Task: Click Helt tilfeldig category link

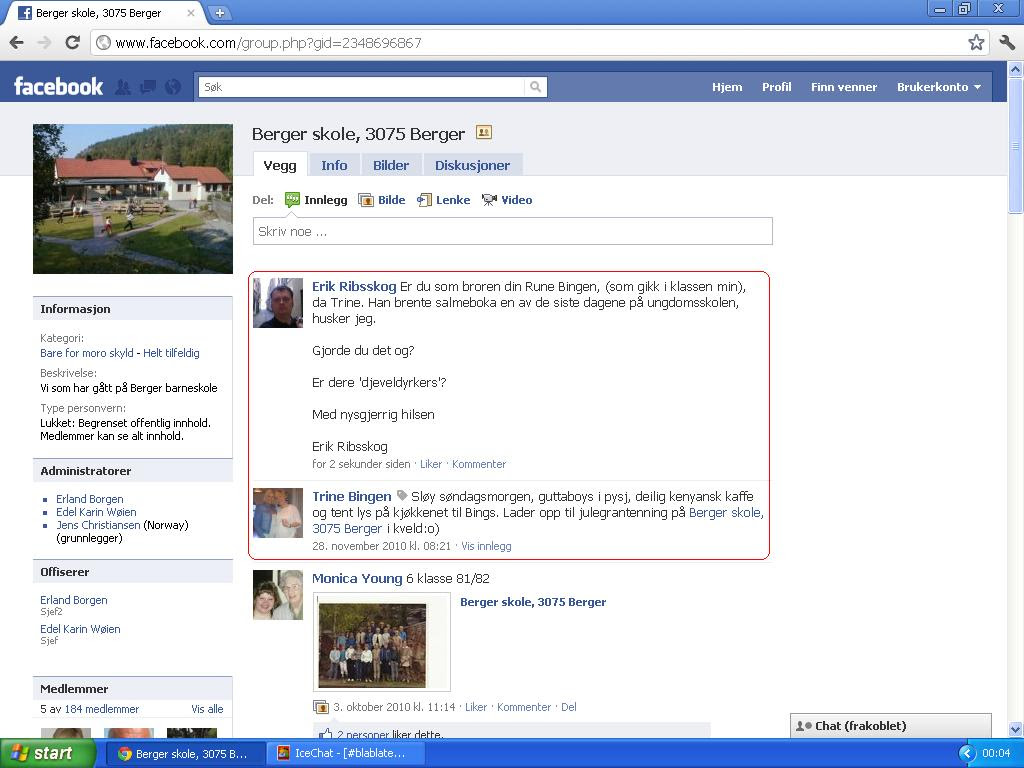Action: (171, 353)
